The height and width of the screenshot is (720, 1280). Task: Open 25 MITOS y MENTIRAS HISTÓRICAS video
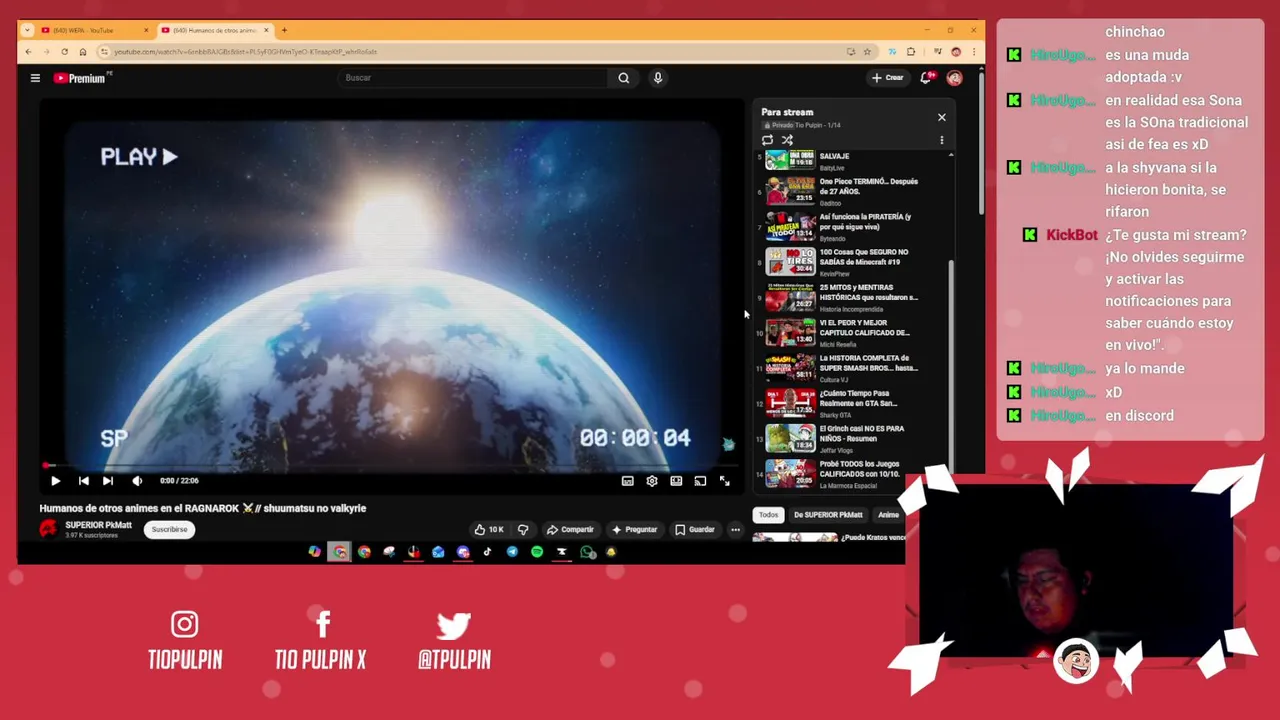pos(849,297)
